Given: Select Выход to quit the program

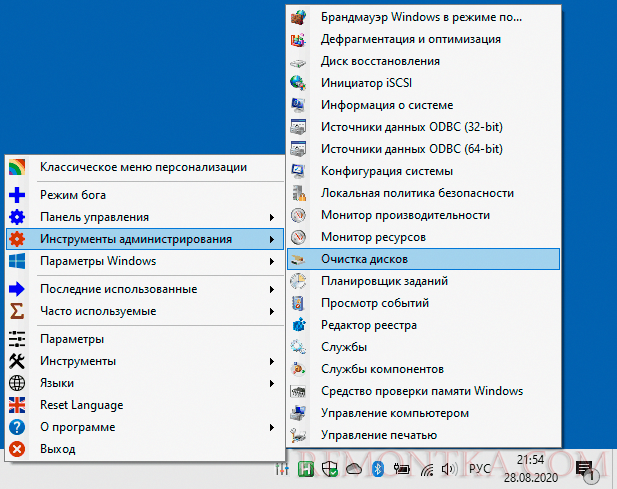Looking at the screenshot, I should 145,449.
